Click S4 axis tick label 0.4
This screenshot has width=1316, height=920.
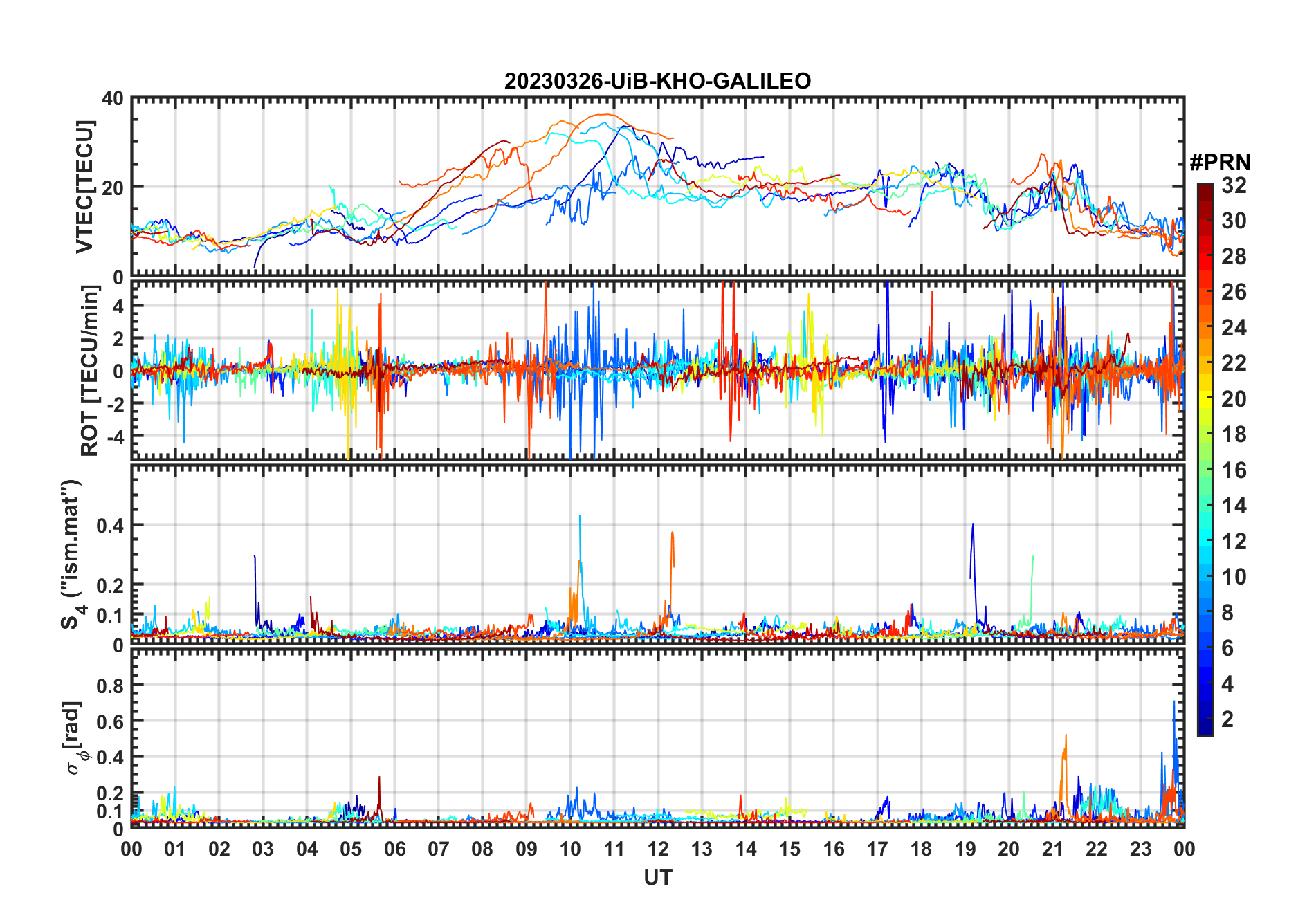(110, 525)
